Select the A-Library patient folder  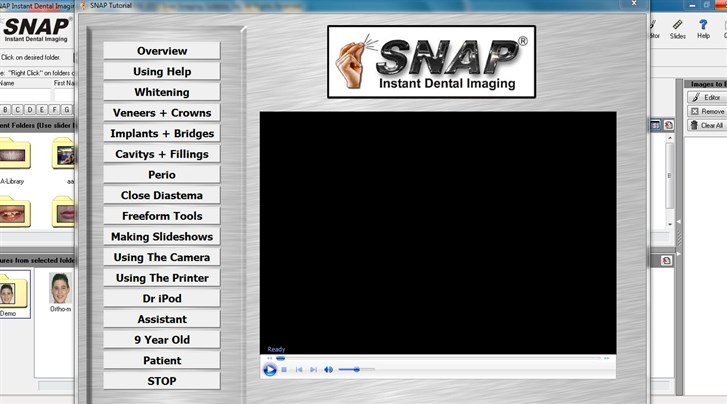click(x=14, y=160)
